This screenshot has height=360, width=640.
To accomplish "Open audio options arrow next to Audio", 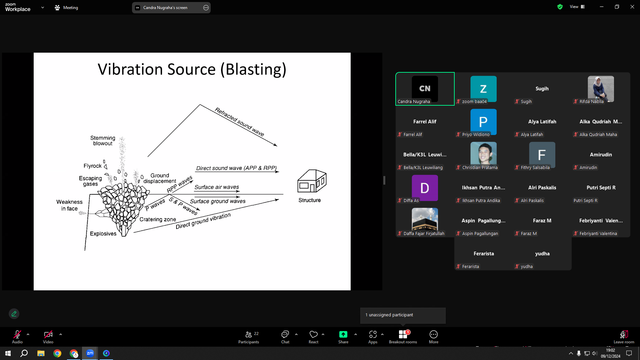I will (28, 335).
